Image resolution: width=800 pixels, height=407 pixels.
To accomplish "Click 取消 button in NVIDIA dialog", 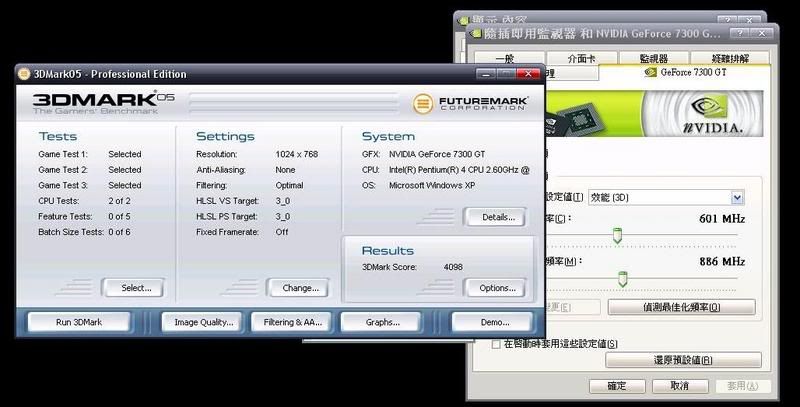I will coord(680,386).
